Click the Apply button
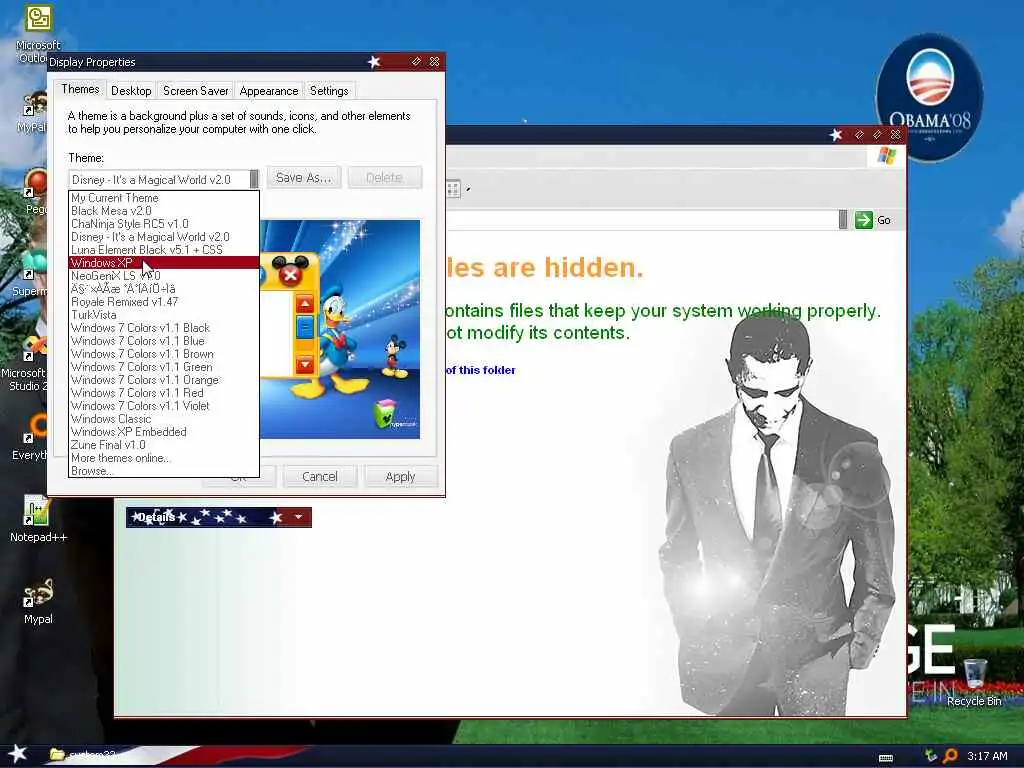This screenshot has height=768, width=1024. point(400,477)
